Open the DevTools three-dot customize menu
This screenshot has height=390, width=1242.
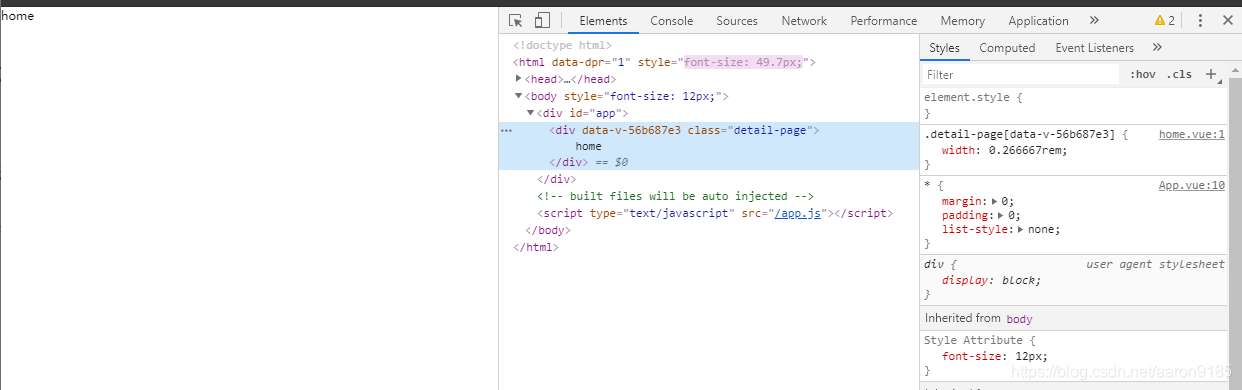pyautogui.click(x=1200, y=20)
